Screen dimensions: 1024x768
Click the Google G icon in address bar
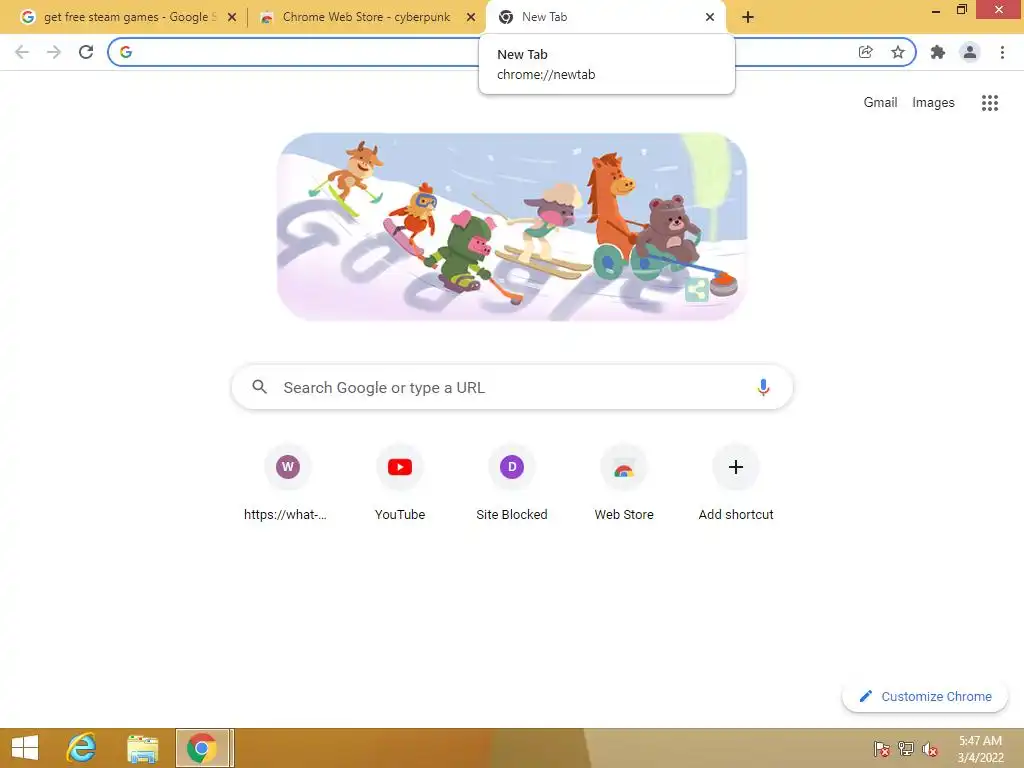[x=126, y=52]
